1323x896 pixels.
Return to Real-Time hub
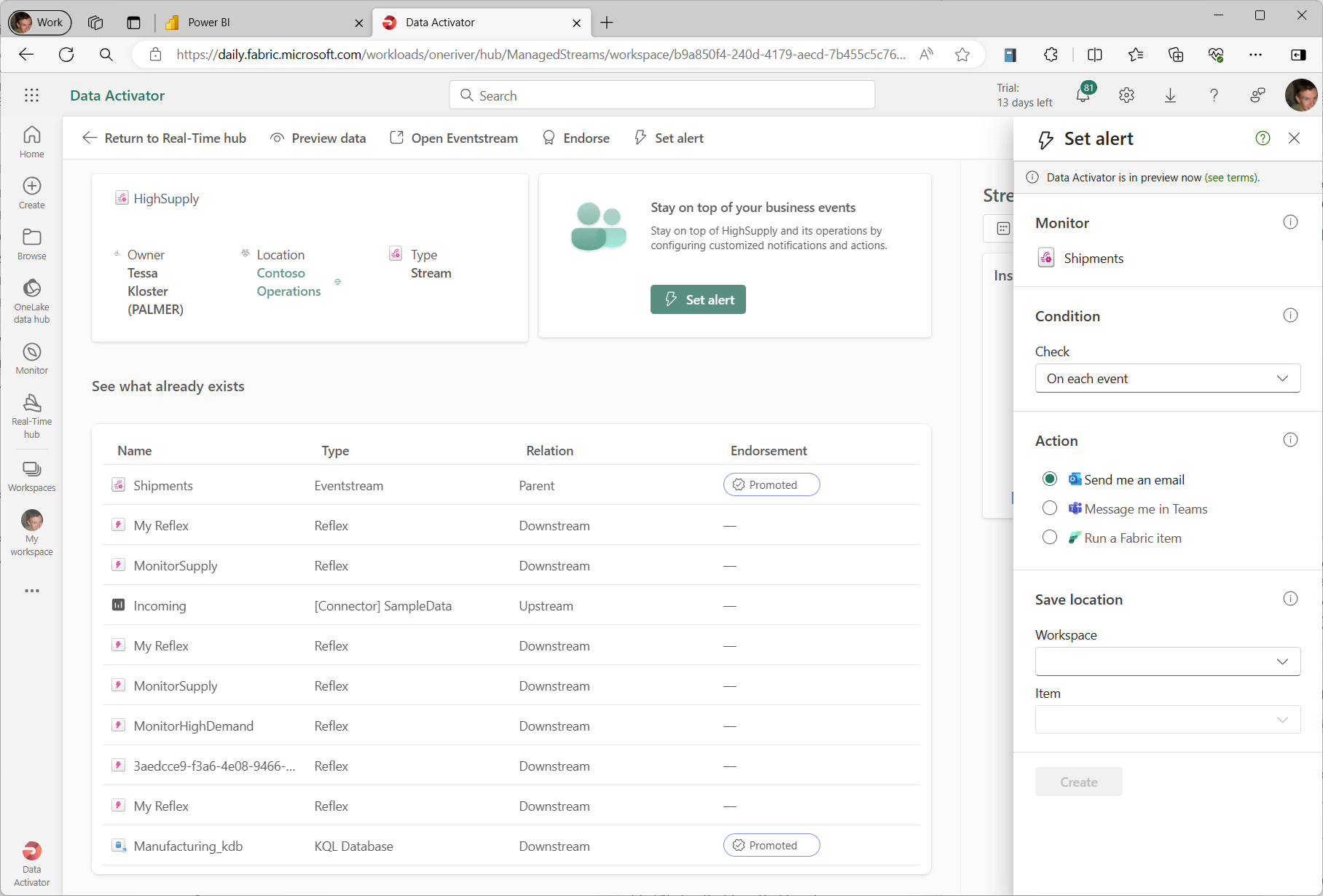point(165,138)
